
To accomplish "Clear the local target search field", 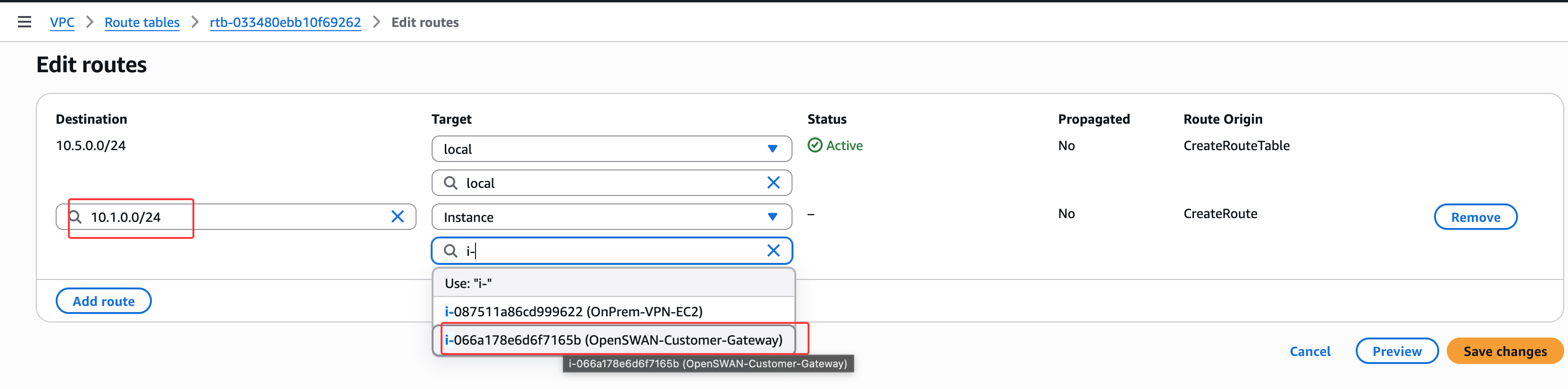I will coord(772,183).
